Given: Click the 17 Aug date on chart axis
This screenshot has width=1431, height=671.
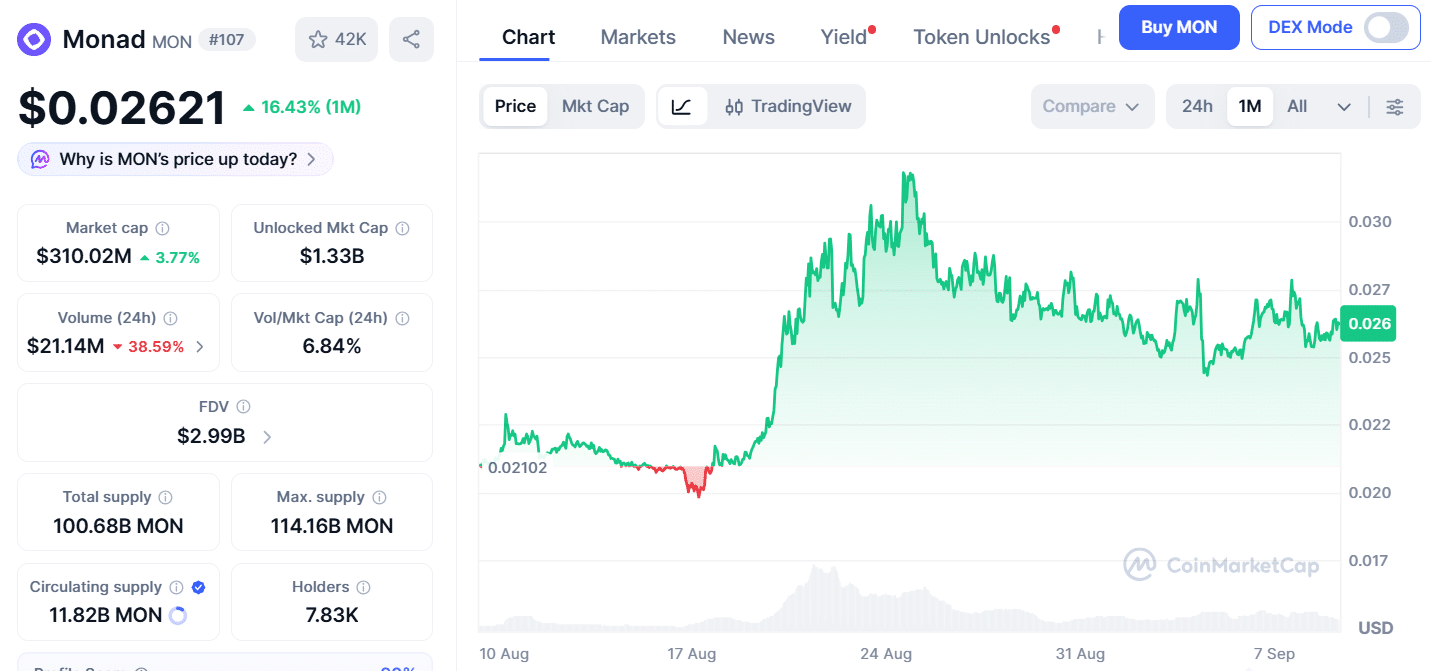Looking at the screenshot, I should [x=692, y=654].
